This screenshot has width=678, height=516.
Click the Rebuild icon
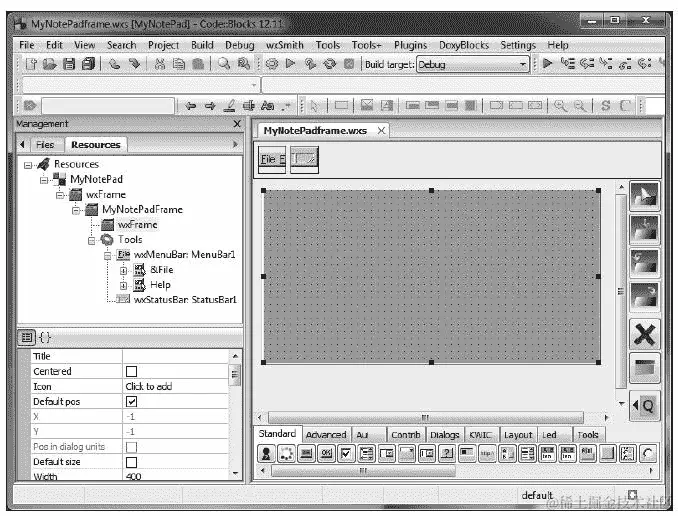pos(329,64)
